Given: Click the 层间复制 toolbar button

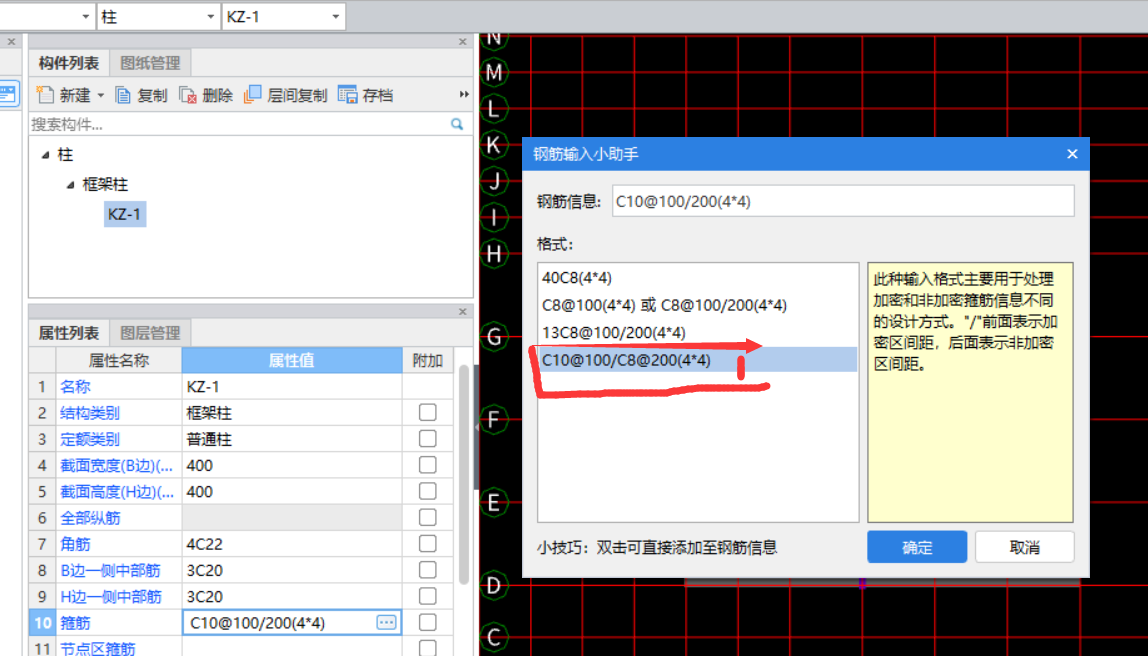Looking at the screenshot, I should 285,95.
